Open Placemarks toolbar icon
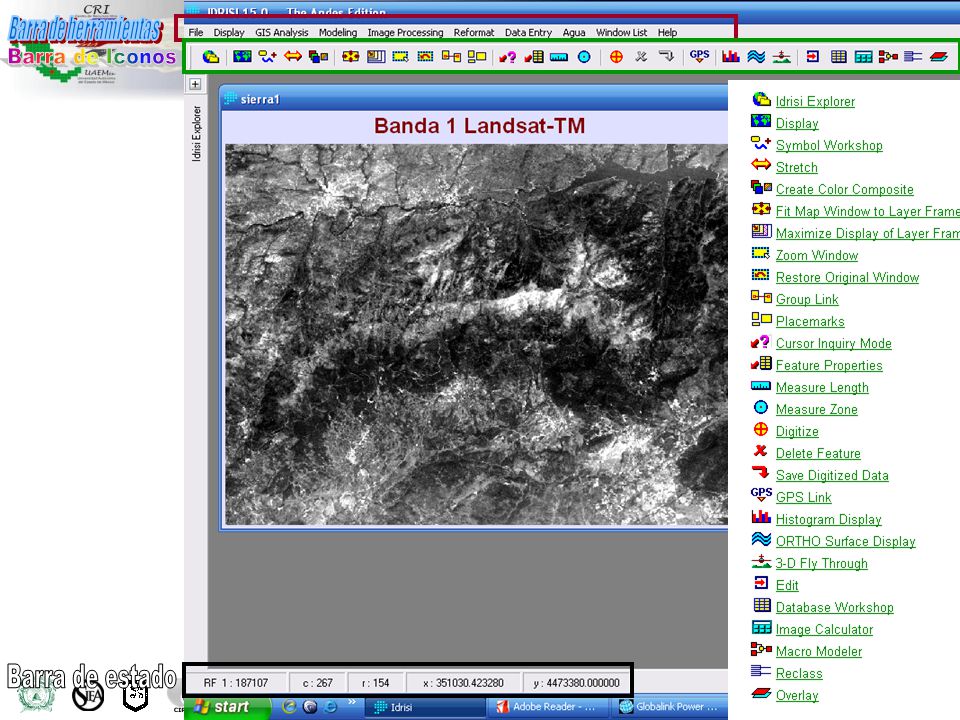This screenshot has height=720, width=960. 477,57
